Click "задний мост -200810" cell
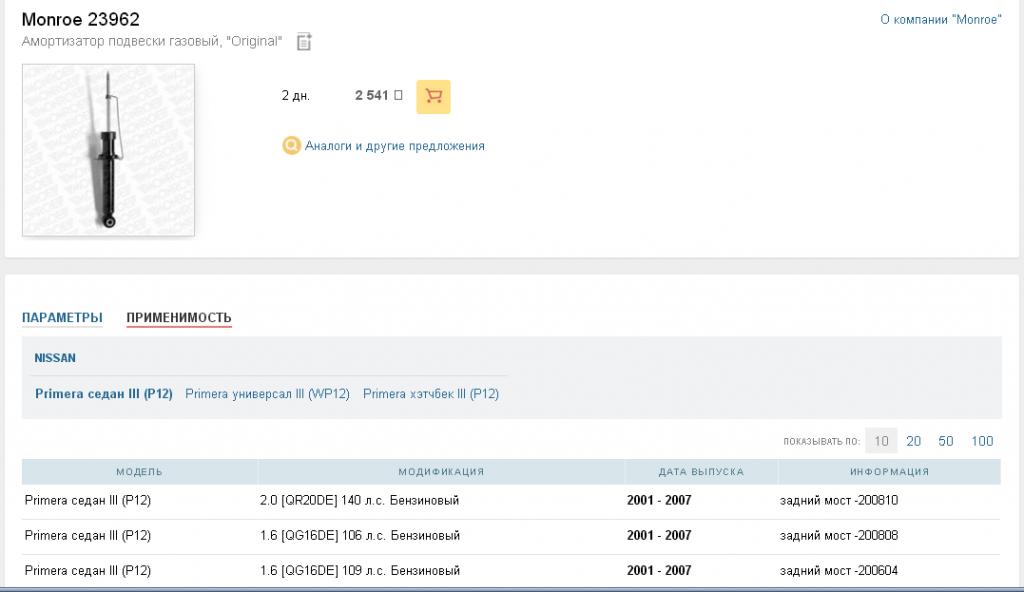The height and width of the screenshot is (592, 1024). coord(839,501)
